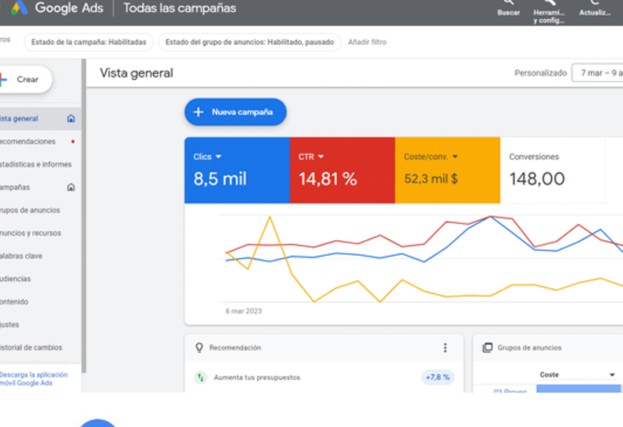Click Añadir filtro field
Screen dimensions: 623x427
367,42
